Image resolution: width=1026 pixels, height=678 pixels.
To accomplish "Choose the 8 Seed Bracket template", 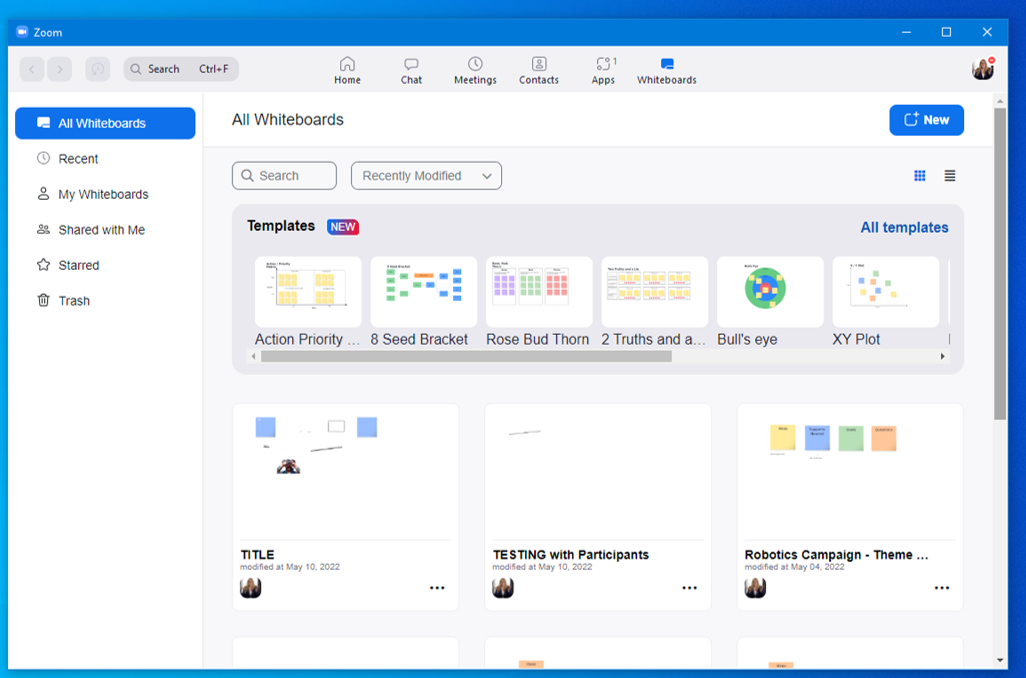I will tap(423, 292).
